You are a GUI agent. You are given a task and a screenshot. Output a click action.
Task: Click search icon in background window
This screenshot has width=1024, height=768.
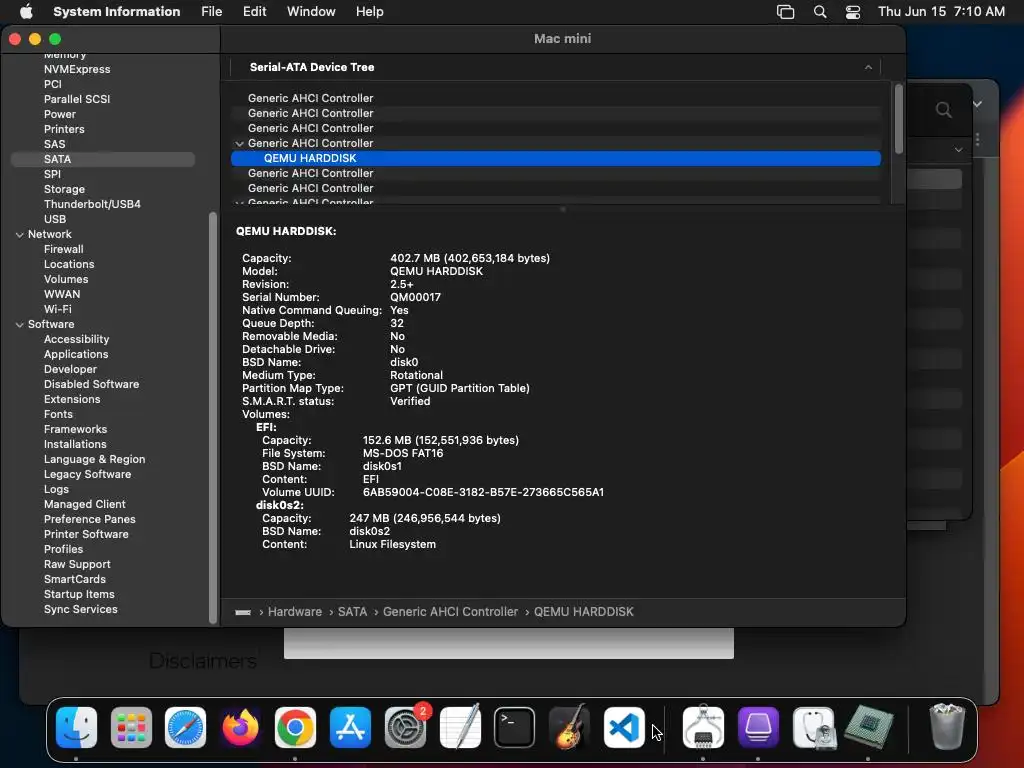pos(943,110)
